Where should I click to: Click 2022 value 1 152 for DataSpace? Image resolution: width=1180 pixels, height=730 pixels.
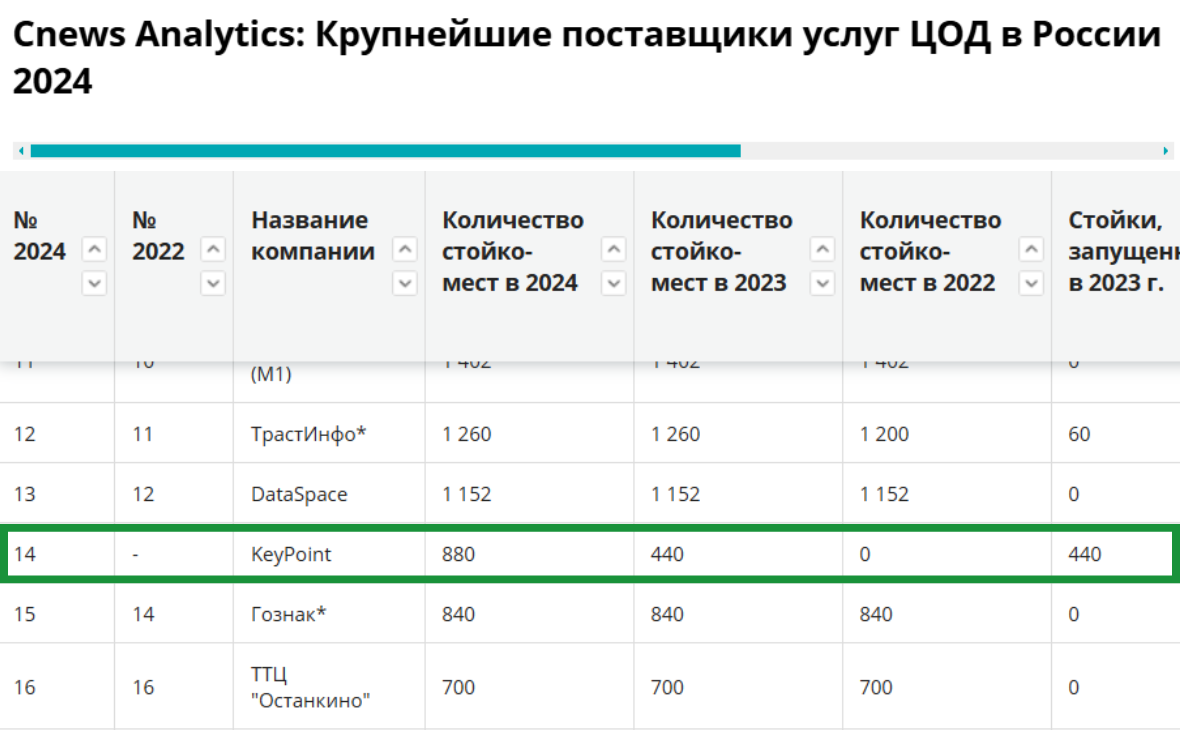[x=884, y=494]
